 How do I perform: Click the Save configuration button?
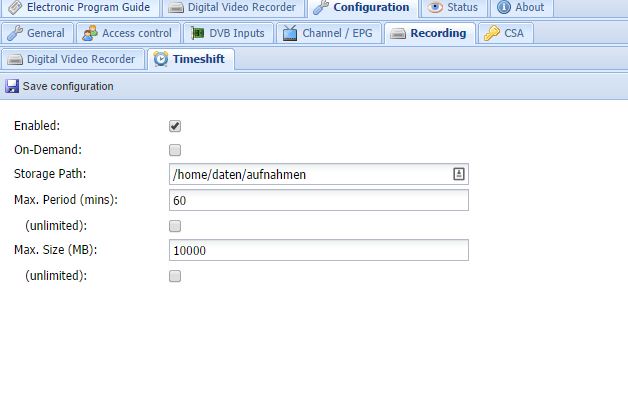[x=59, y=86]
